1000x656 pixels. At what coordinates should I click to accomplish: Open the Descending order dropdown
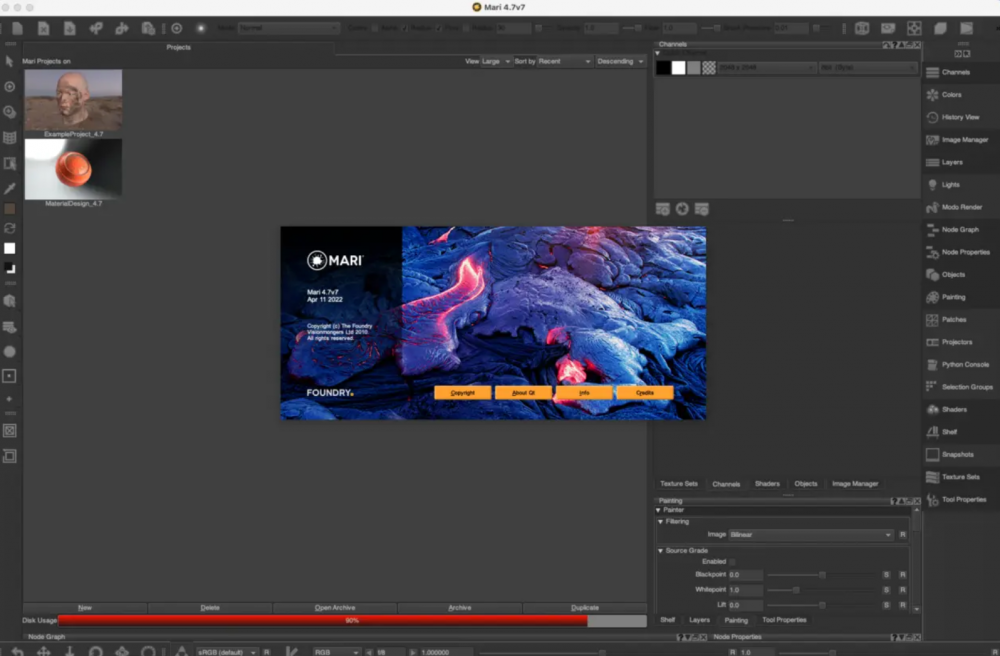(620, 61)
